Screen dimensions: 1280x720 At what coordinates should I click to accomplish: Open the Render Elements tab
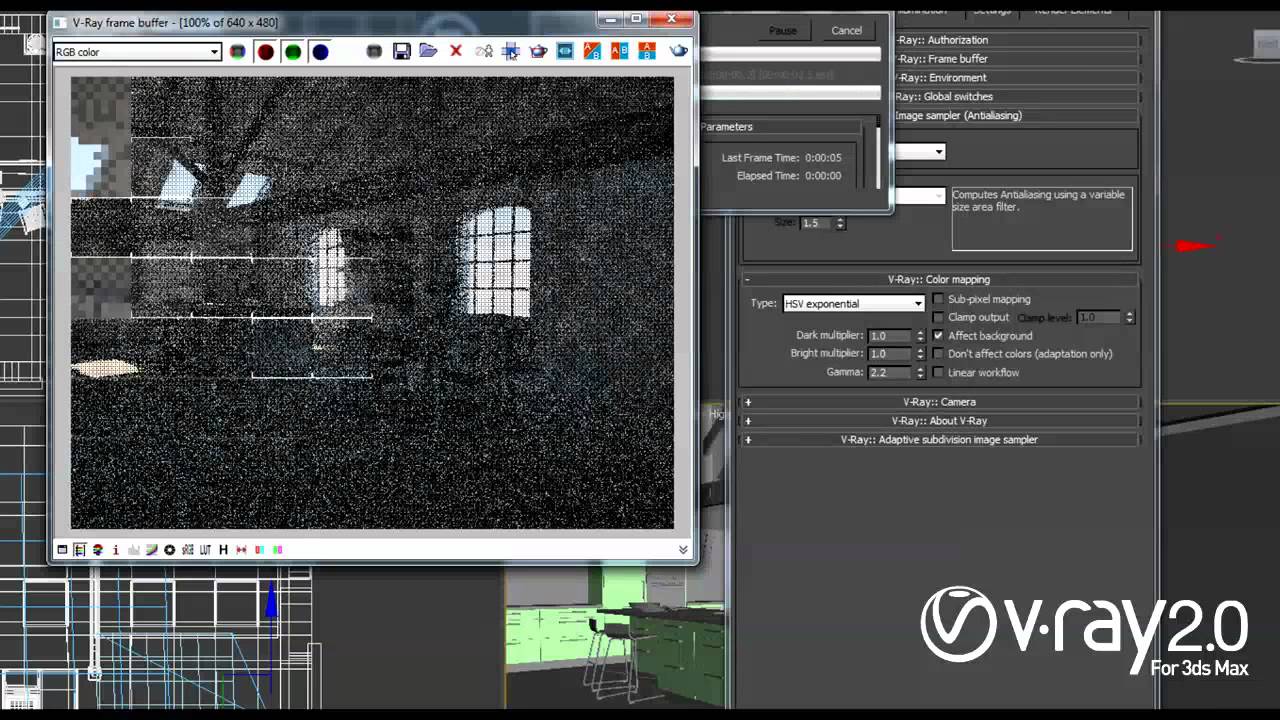1074,10
